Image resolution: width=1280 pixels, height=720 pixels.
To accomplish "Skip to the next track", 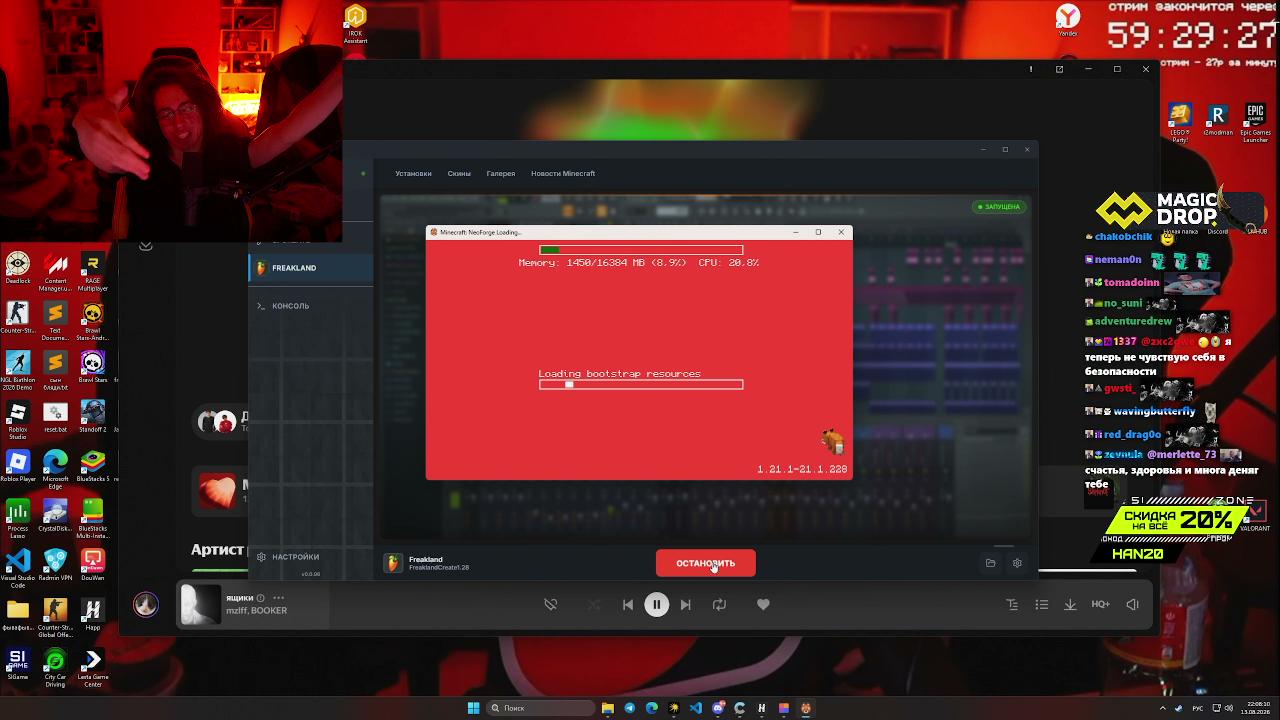I will (x=685, y=604).
